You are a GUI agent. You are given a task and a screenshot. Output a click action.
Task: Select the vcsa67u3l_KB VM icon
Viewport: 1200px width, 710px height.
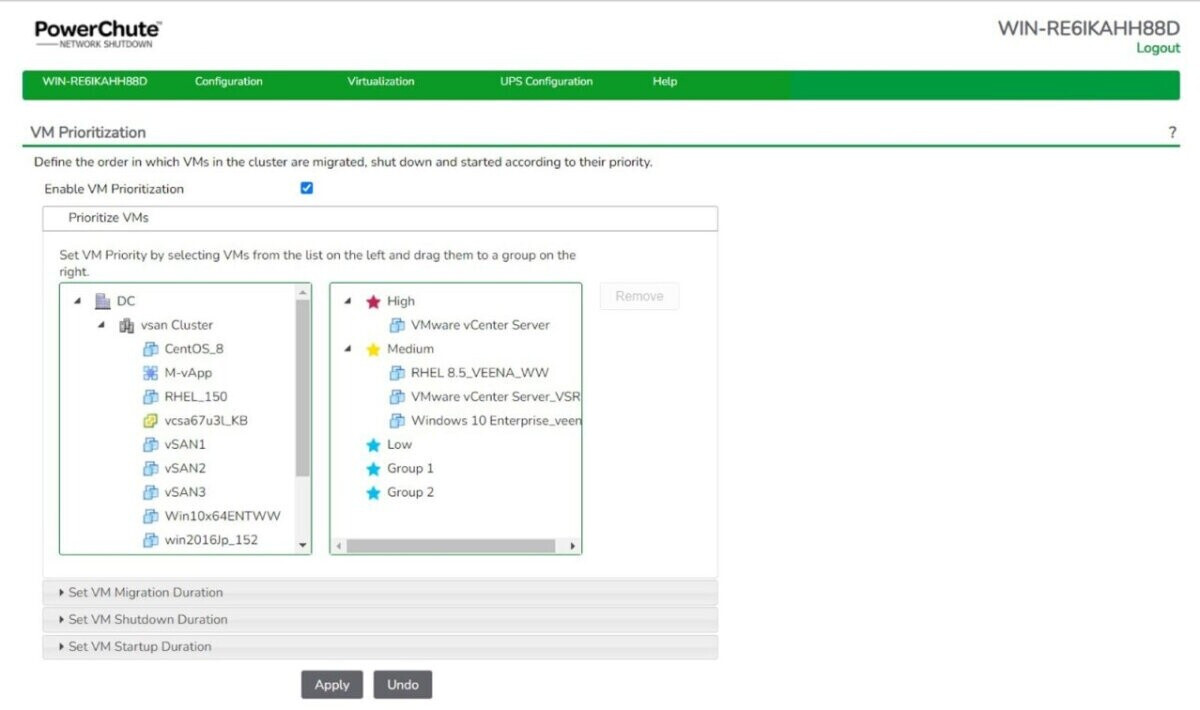151,421
